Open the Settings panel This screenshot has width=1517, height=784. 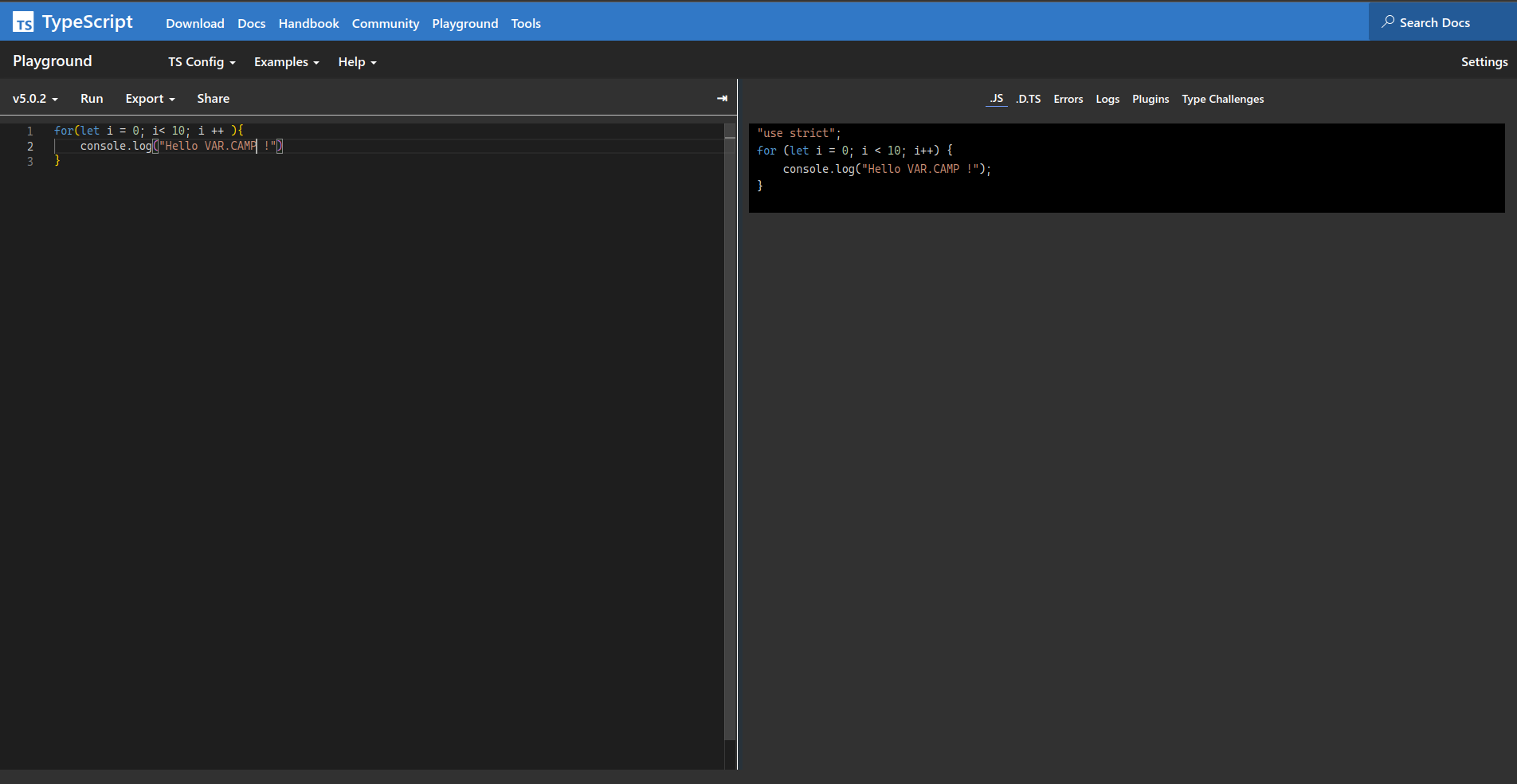click(1484, 62)
